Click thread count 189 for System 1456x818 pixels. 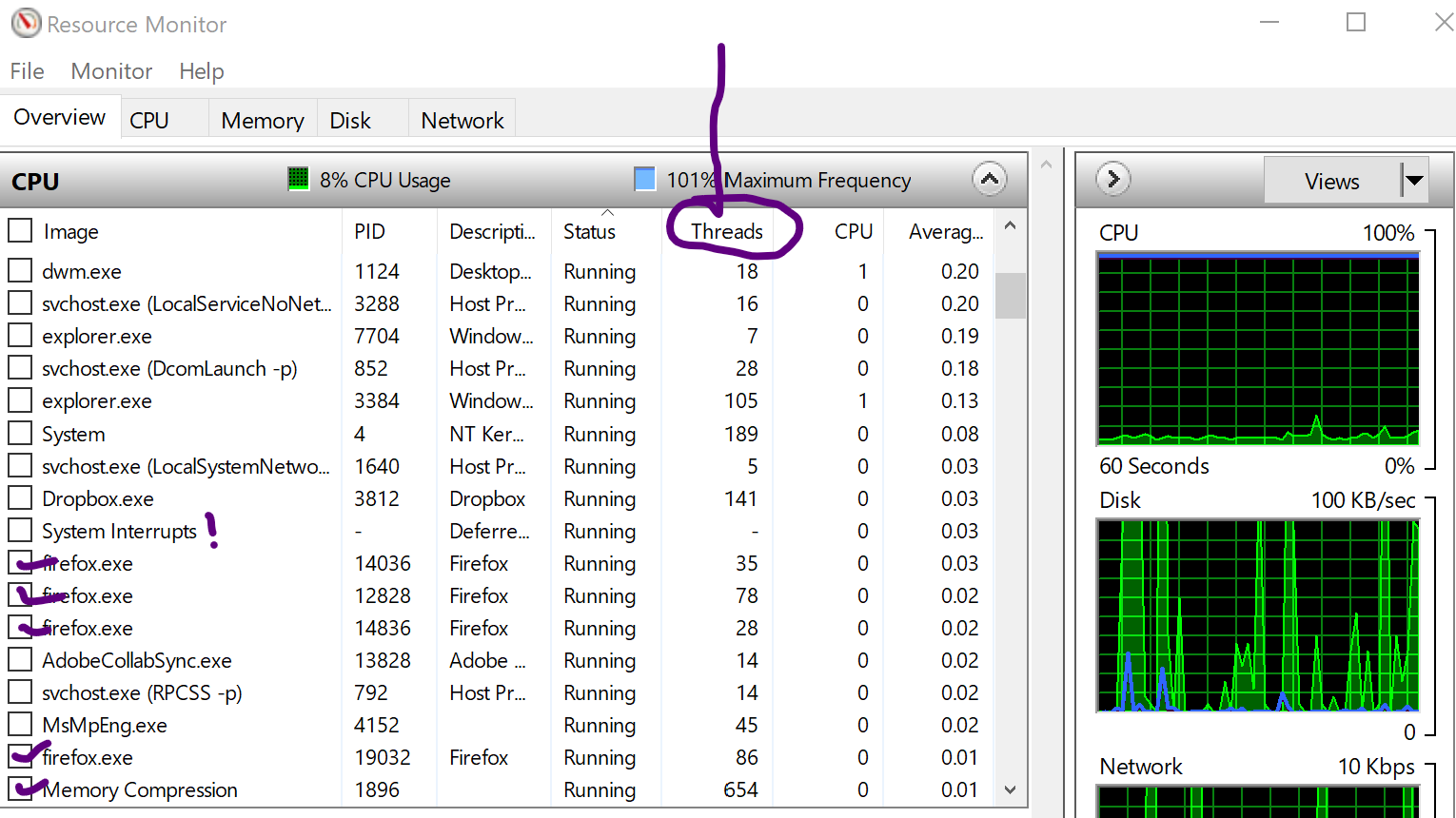point(740,434)
